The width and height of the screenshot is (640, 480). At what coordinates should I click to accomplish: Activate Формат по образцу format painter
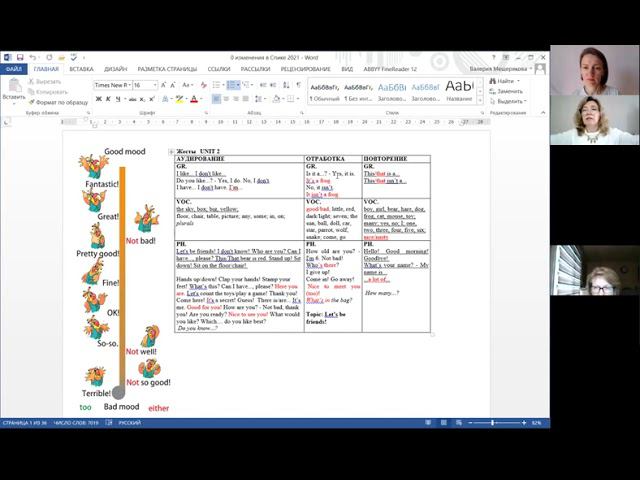pos(58,102)
